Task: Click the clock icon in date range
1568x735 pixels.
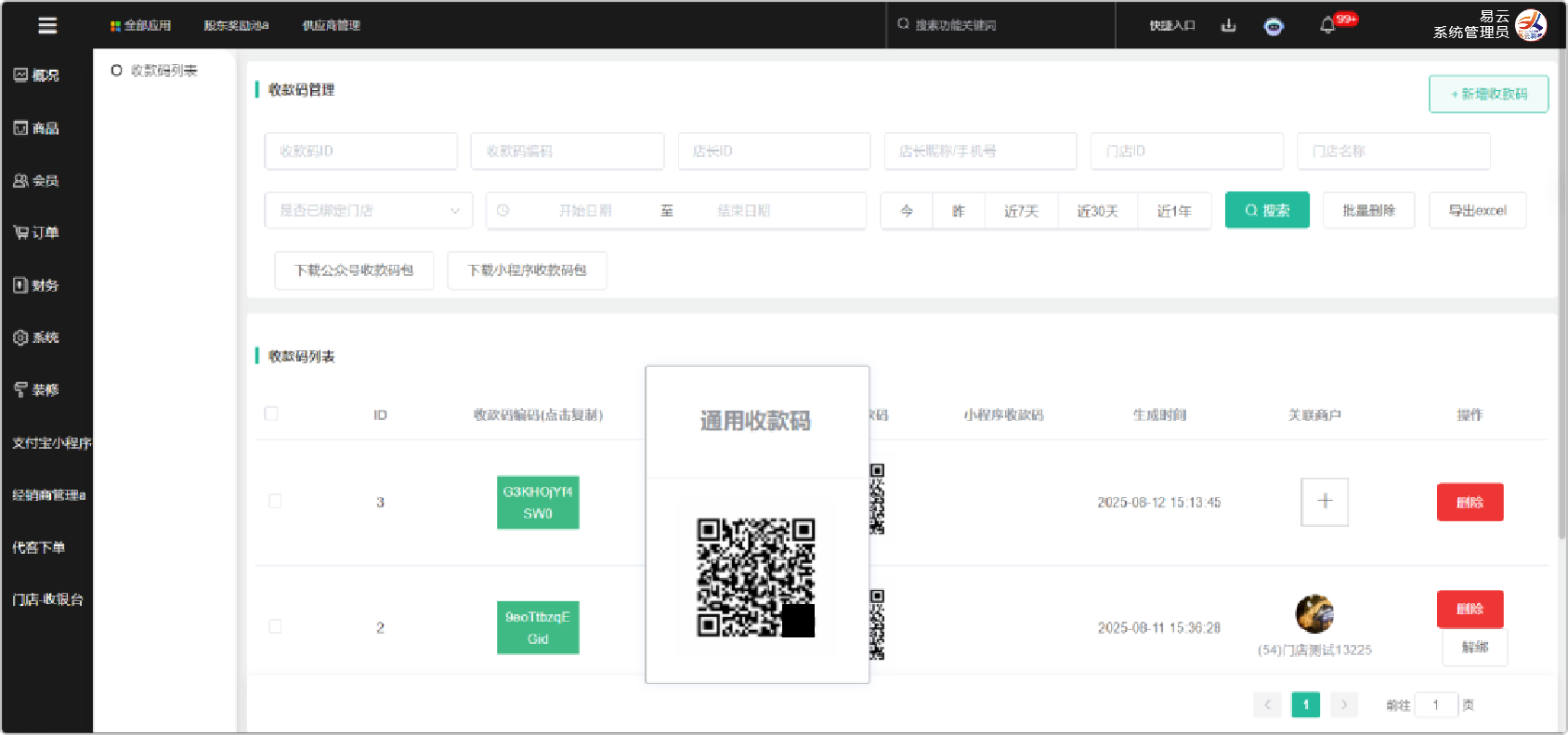Action: (503, 211)
